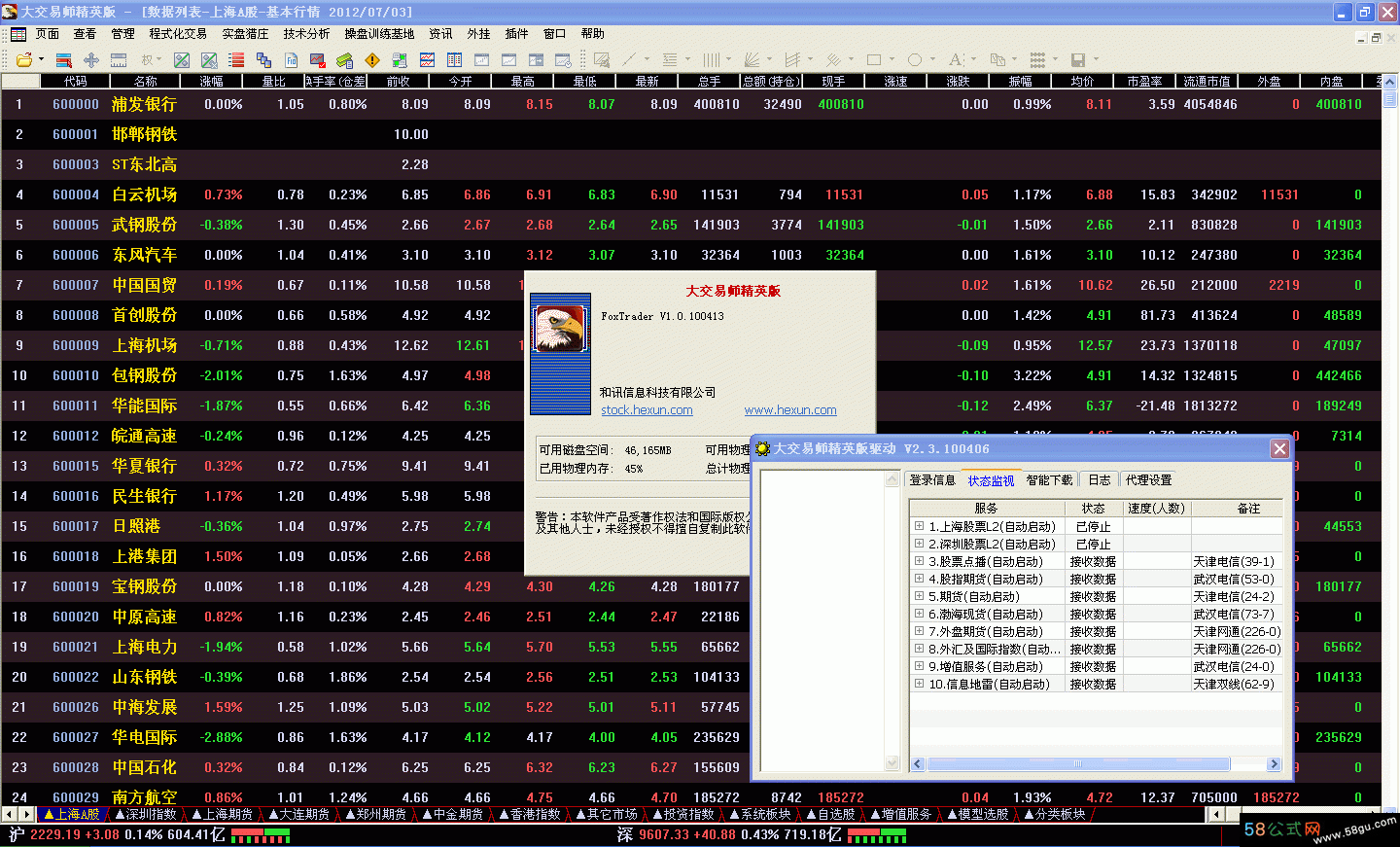Click the green money stack toolbar icon
1400x847 pixels.
click(x=345, y=59)
